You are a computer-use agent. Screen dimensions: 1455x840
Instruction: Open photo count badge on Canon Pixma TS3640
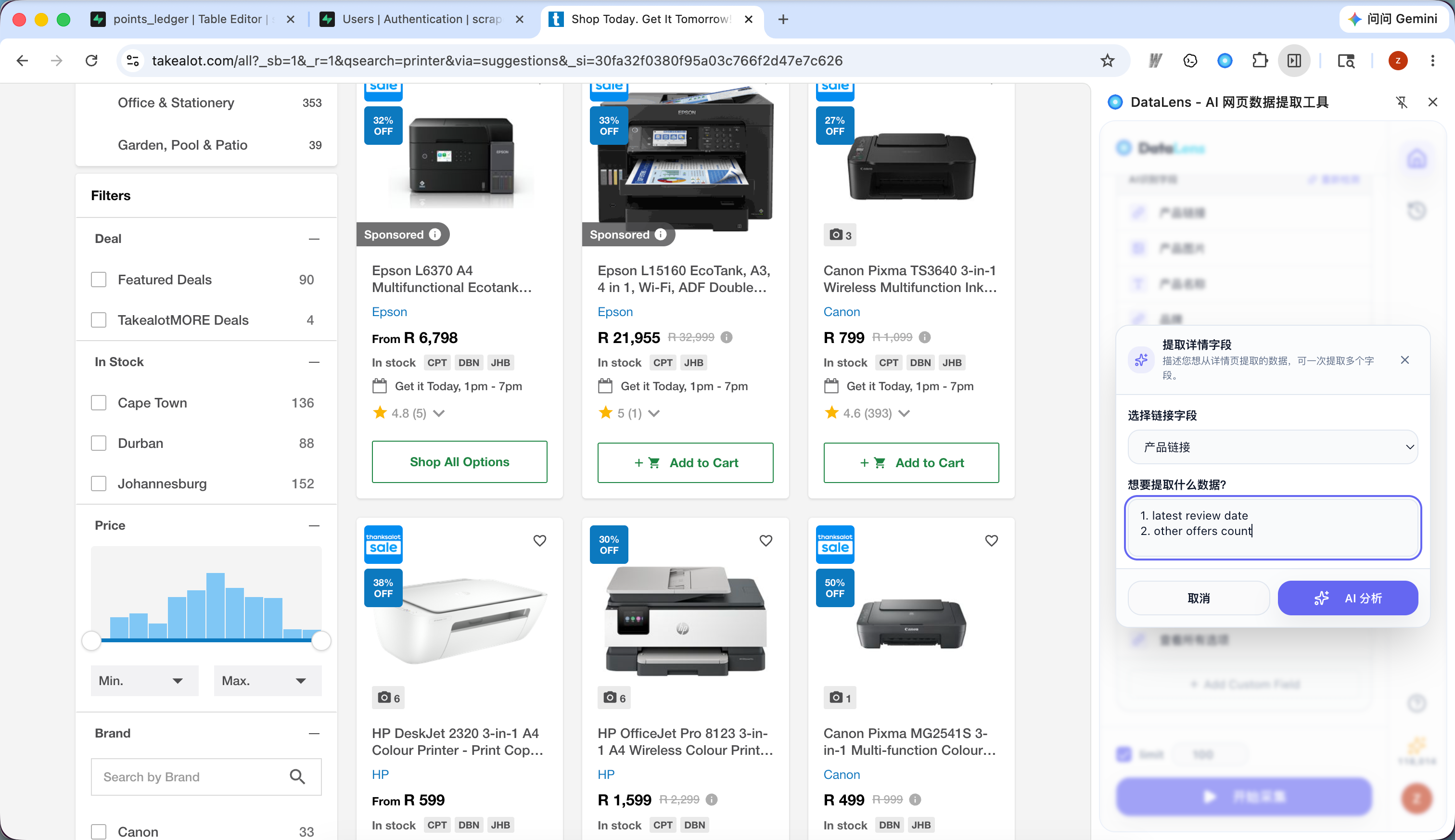tap(840, 235)
